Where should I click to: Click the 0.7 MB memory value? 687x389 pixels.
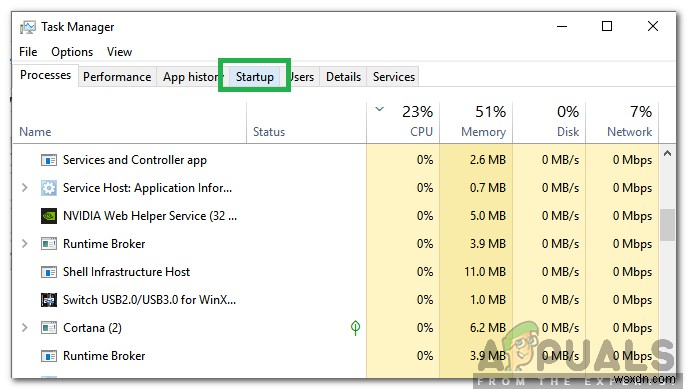point(488,188)
